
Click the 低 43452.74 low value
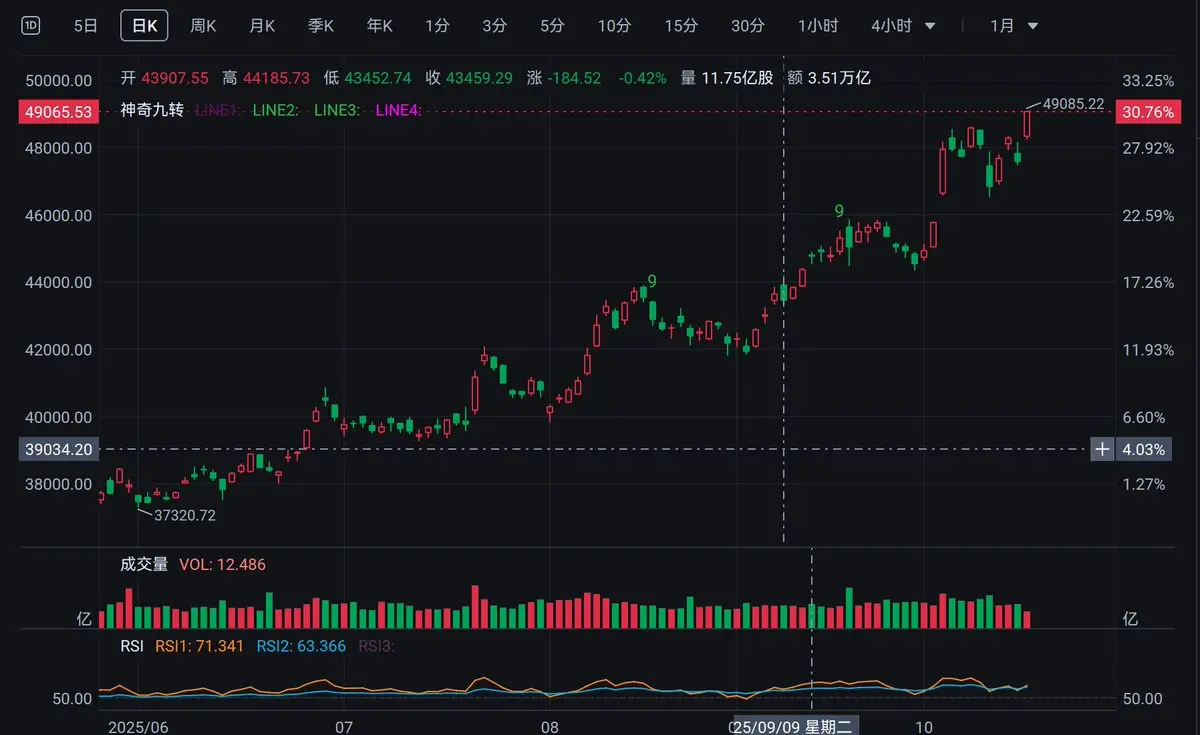tap(367, 77)
